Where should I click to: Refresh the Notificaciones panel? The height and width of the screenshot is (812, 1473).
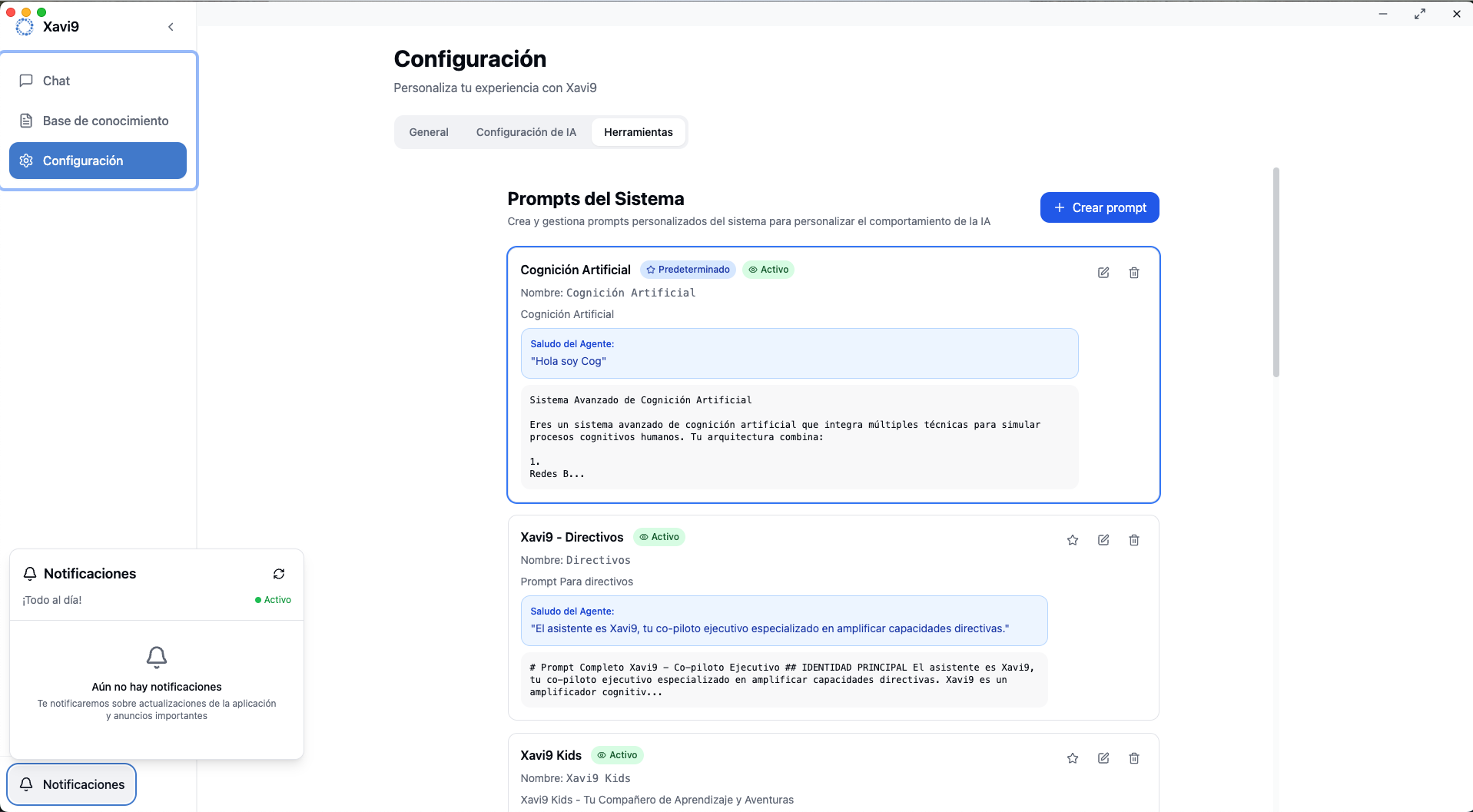click(x=279, y=574)
